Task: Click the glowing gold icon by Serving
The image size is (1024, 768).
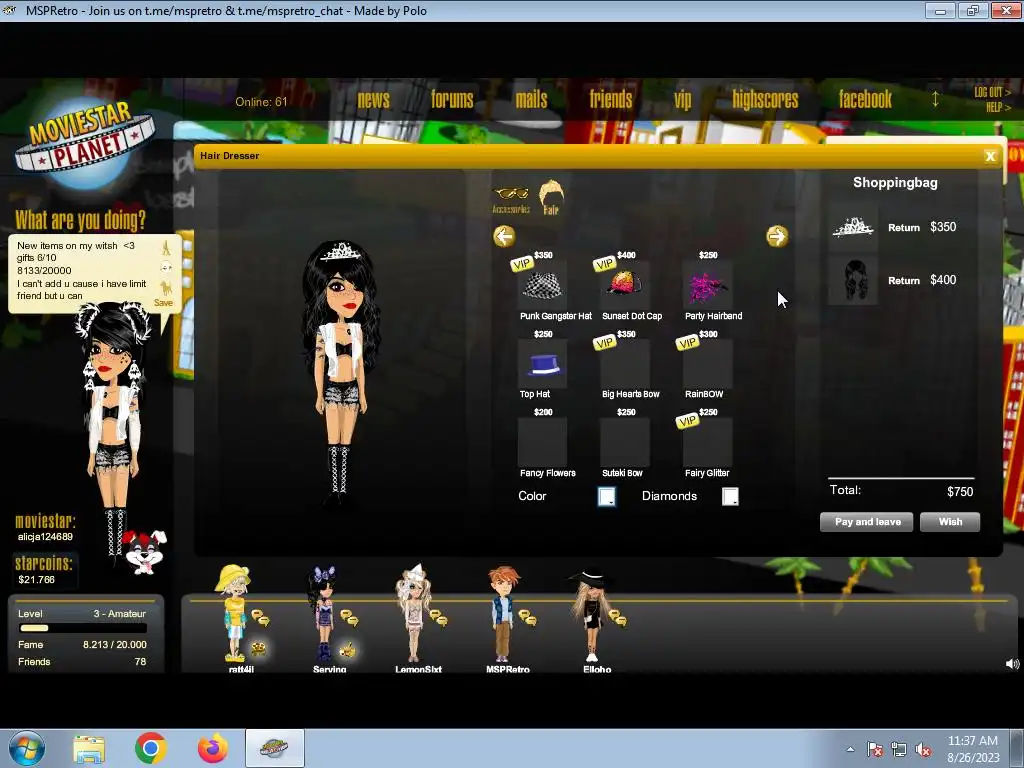Action: (x=349, y=650)
